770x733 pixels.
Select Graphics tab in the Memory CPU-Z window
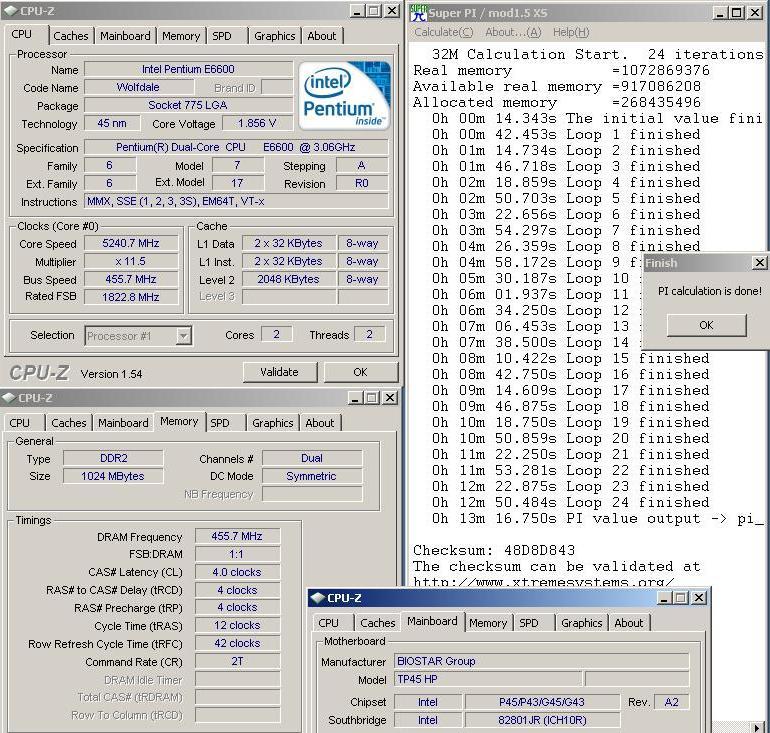tap(273, 423)
